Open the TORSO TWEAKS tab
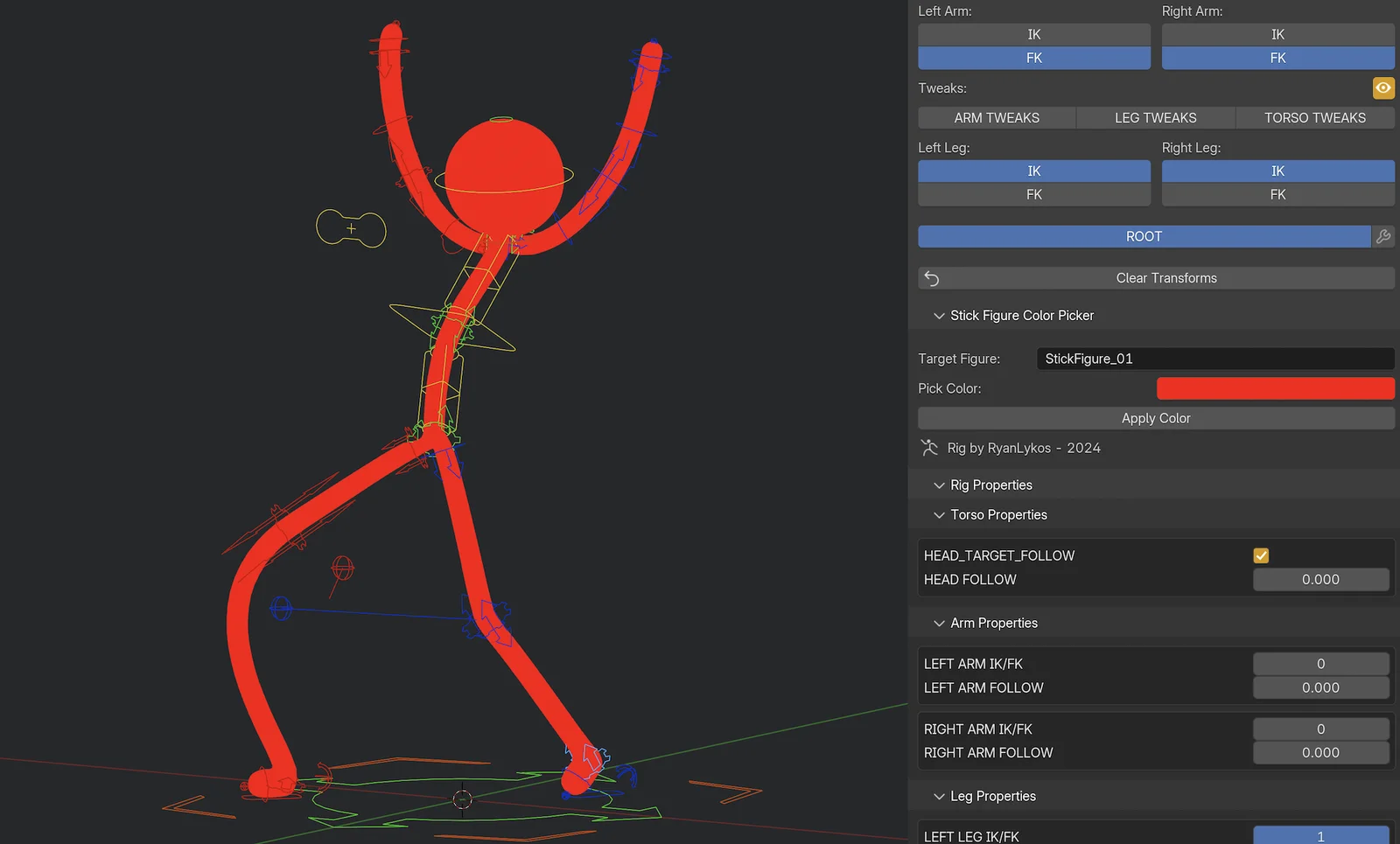1400x844 pixels. coord(1314,118)
